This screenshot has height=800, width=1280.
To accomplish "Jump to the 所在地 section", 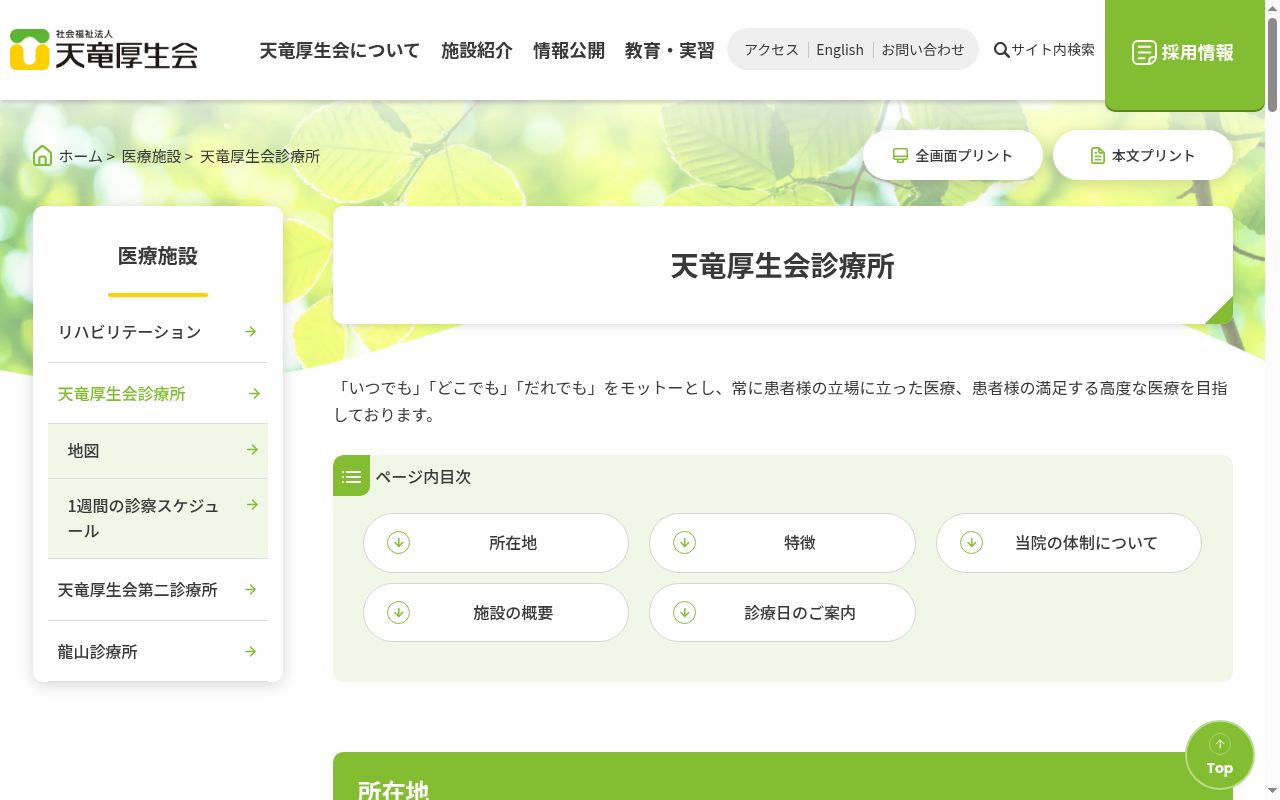I will (x=496, y=543).
